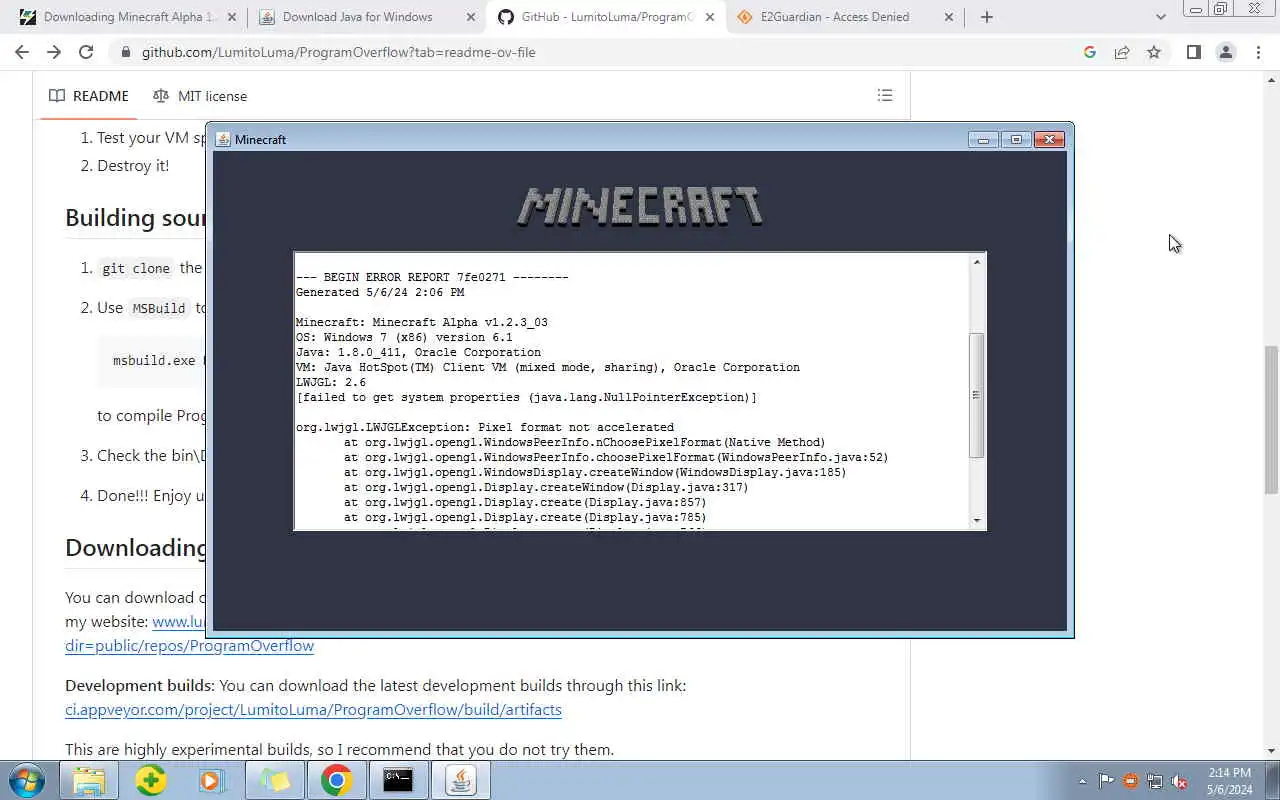Click 'Java: 1.8.0_411' line
Image resolution: width=1280 pixels, height=800 pixels.
(418, 352)
